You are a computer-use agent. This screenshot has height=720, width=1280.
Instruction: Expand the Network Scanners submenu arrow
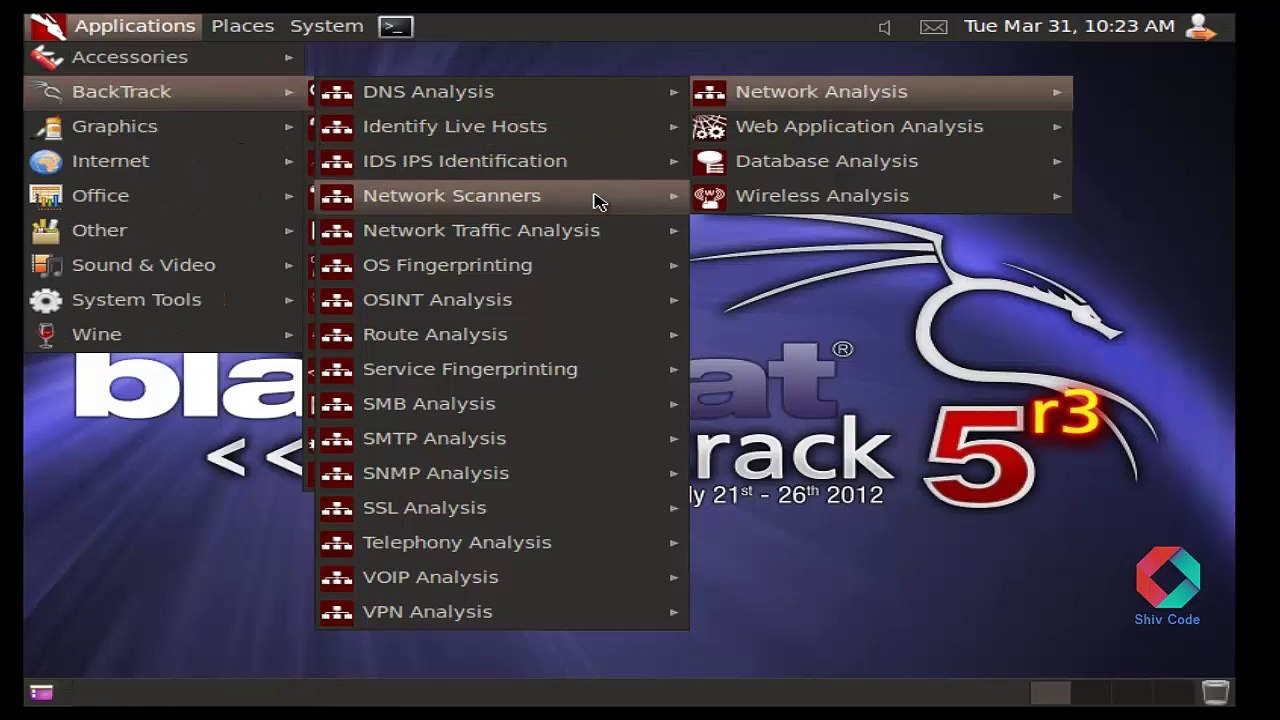pyautogui.click(x=674, y=196)
